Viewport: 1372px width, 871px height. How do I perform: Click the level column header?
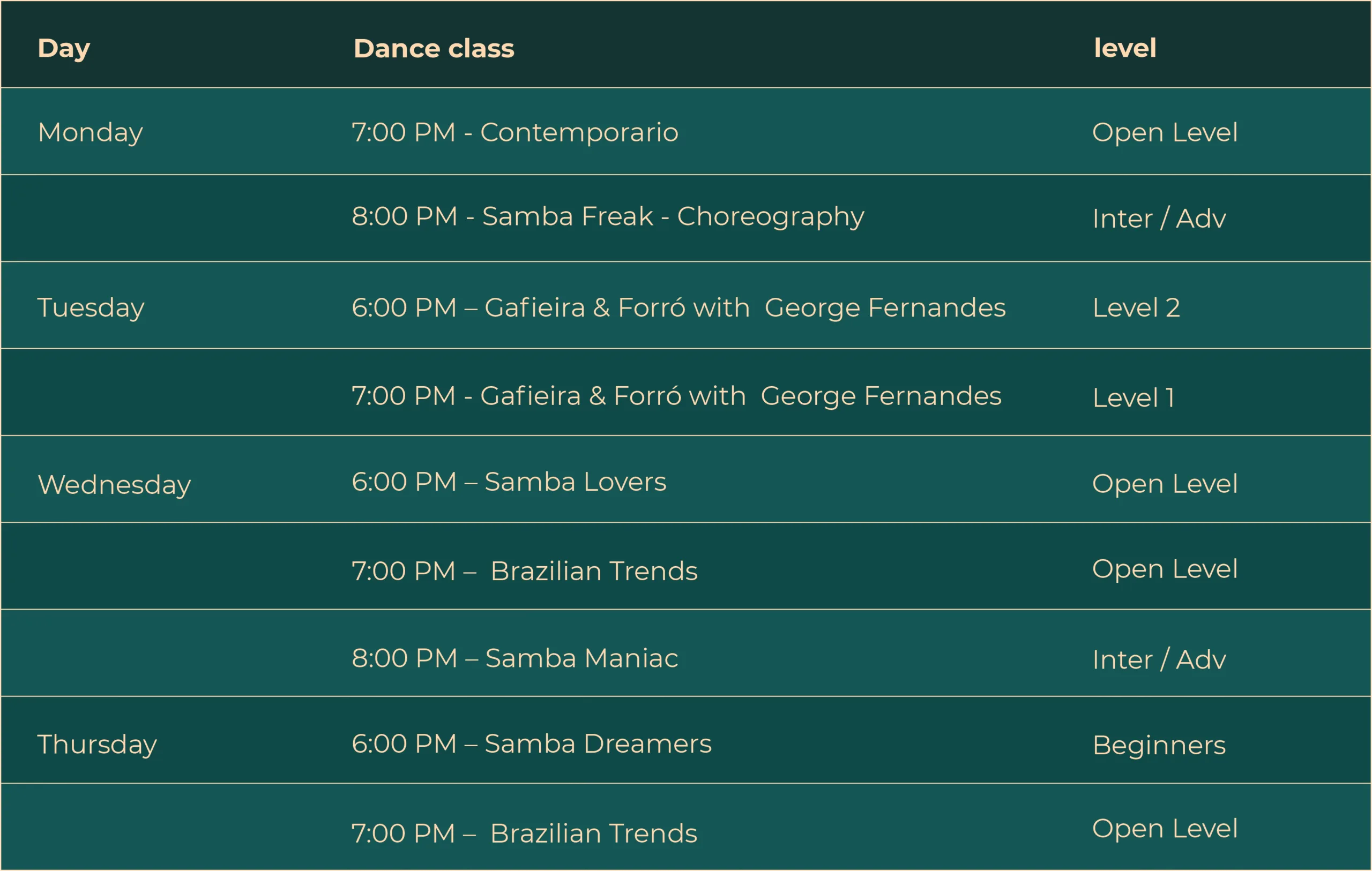click(x=1125, y=48)
